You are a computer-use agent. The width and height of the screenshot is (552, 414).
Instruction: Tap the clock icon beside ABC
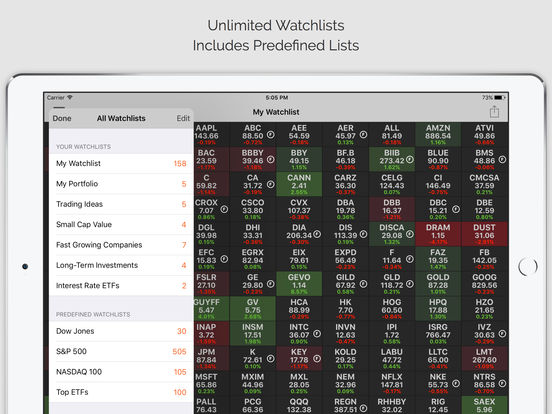pyautogui.click(x=270, y=134)
